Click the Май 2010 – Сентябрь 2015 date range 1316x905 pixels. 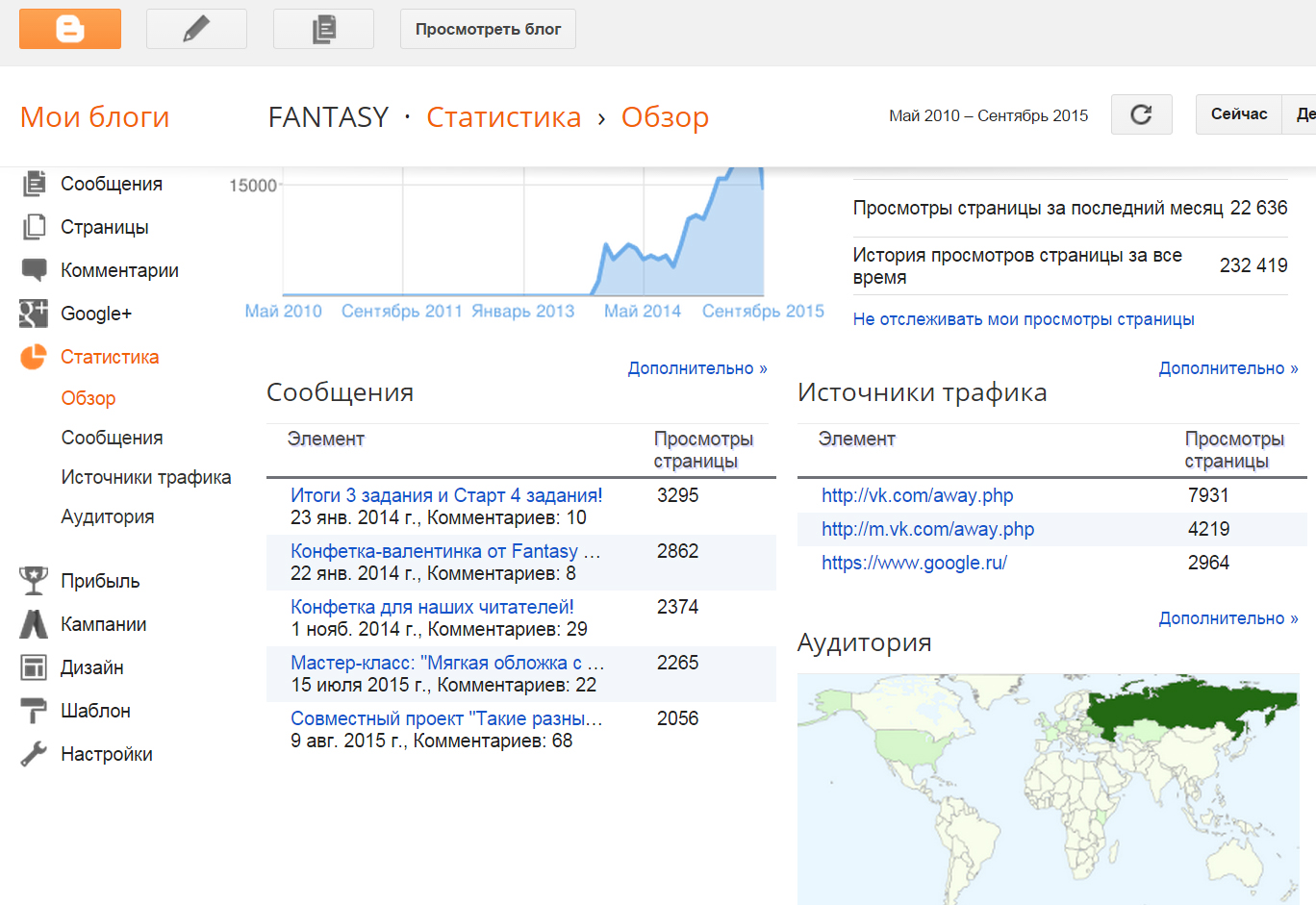[989, 115]
